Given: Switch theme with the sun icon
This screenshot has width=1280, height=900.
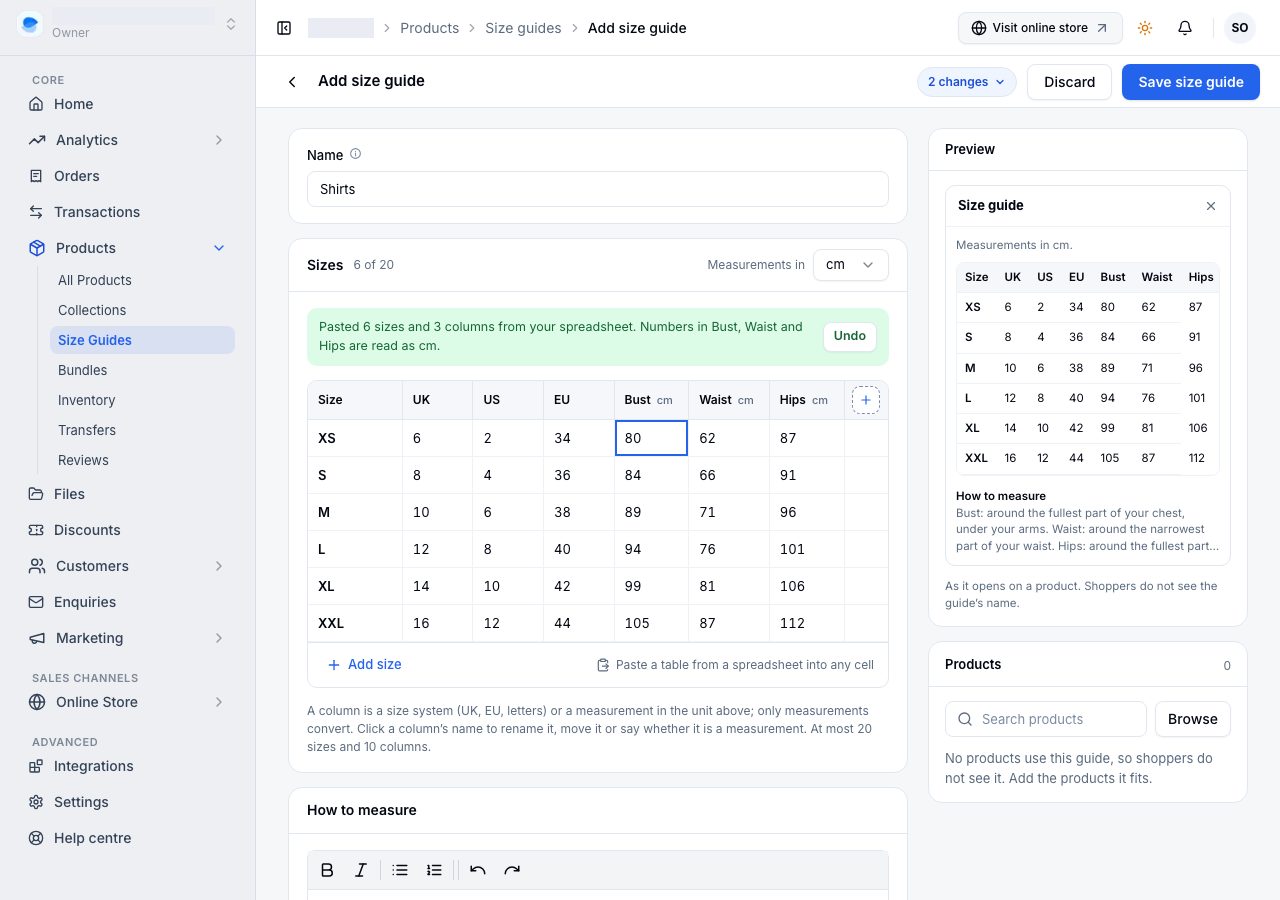Looking at the screenshot, I should coord(1145,28).
